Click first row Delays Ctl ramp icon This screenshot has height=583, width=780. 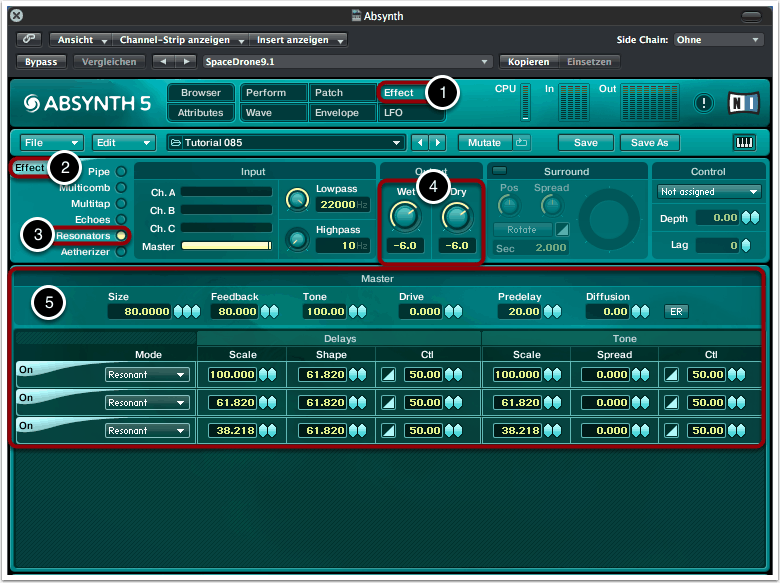tap(390, 374)
